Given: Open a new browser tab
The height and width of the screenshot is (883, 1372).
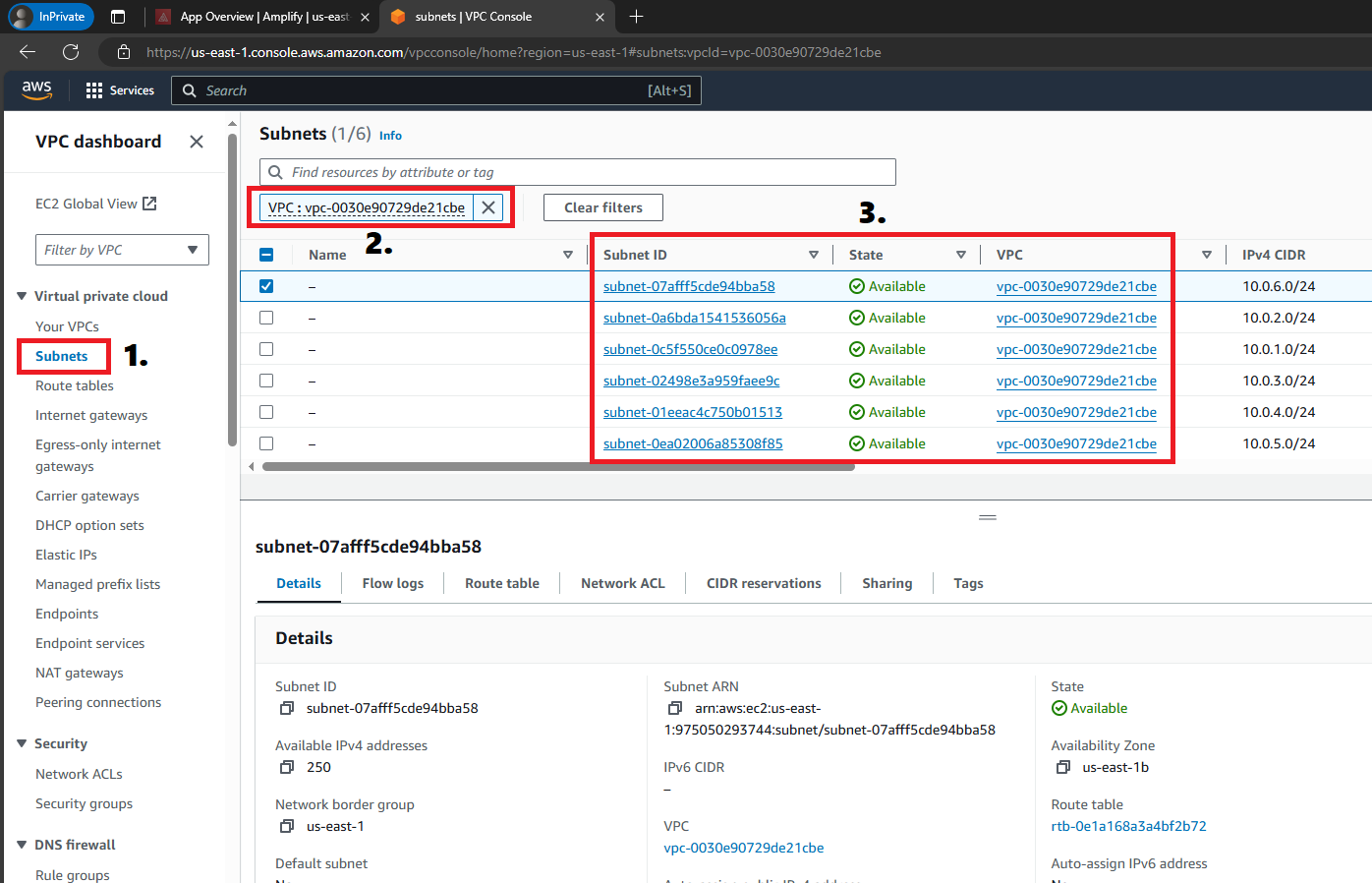Looking at the screenshot, I should 636,17.
